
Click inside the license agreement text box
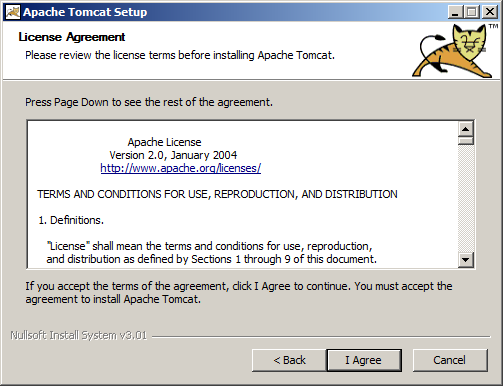tap(243, 194)
